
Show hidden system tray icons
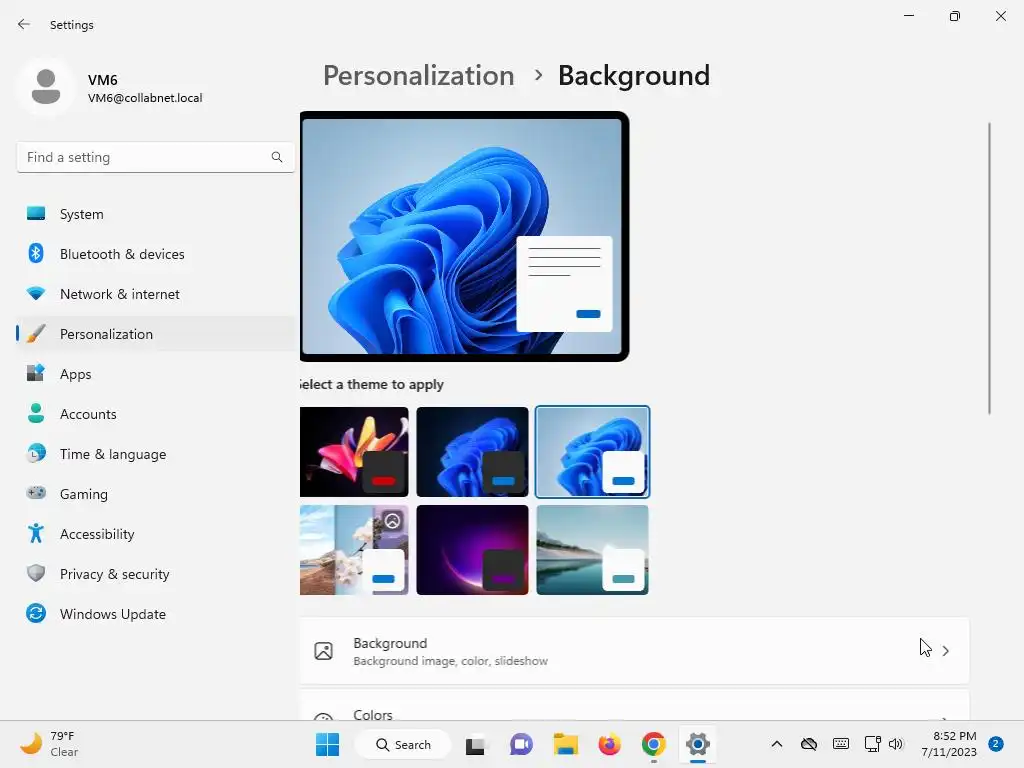pyautogui.click(x=776, y=744)
